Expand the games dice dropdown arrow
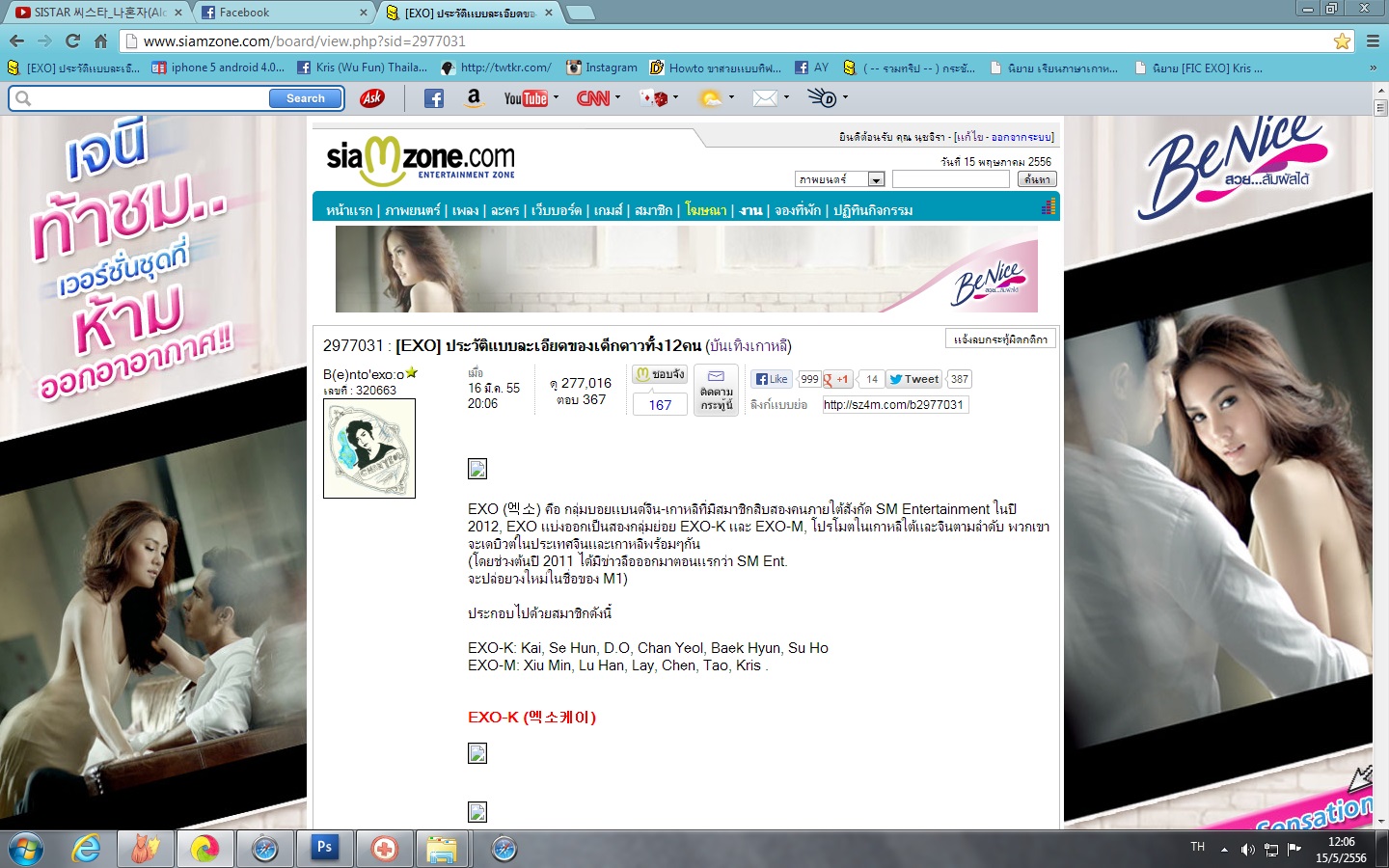Viewport: 1389px width, 868px height. coord(675,97)
